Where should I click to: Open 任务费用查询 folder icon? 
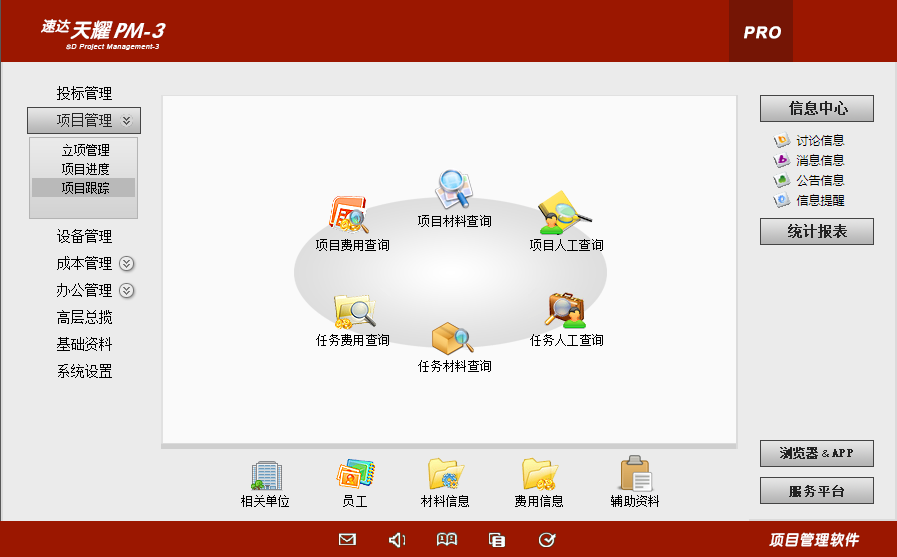(354, 311)
